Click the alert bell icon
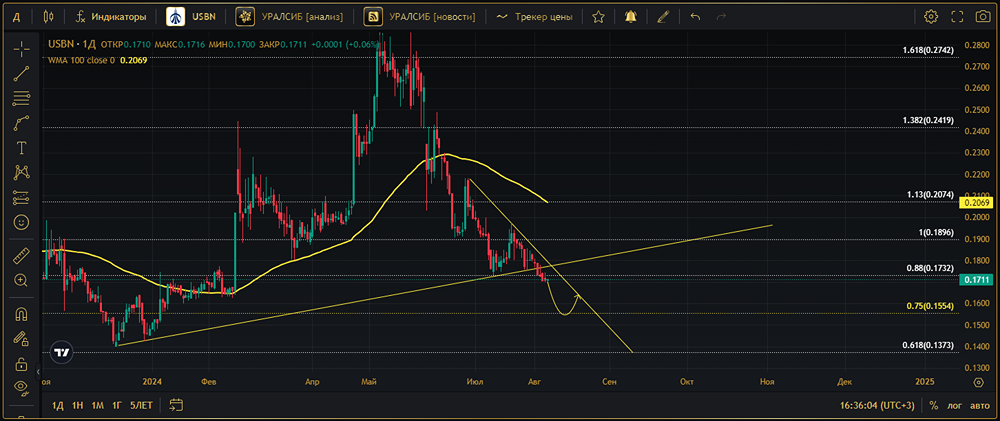Image resolution: width=1000 pixels, height=421 pixels. [x=630, y=17]
